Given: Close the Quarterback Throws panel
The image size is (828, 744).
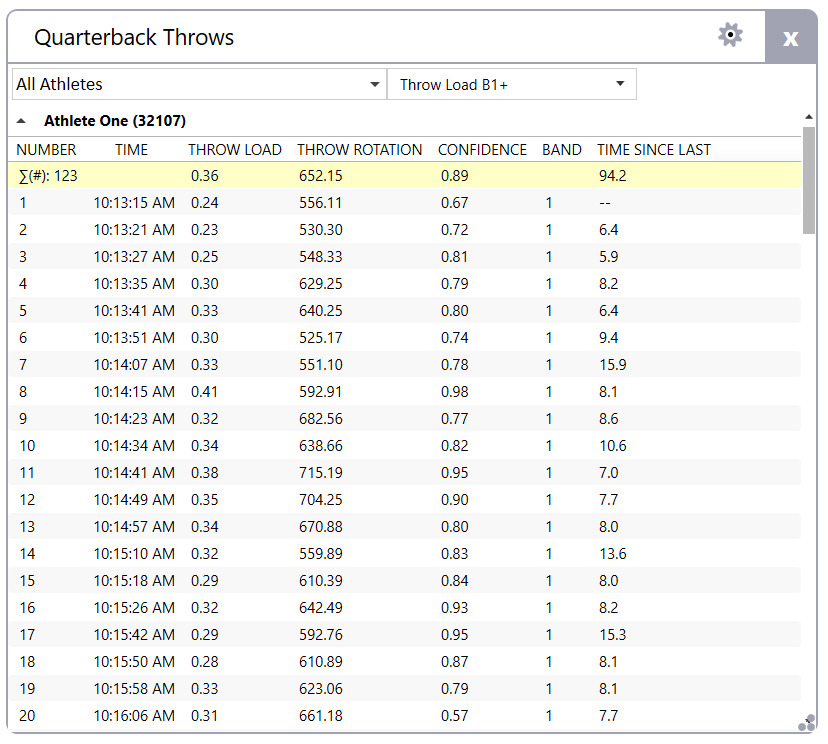Looking at the screenshot, I should 791,37.
